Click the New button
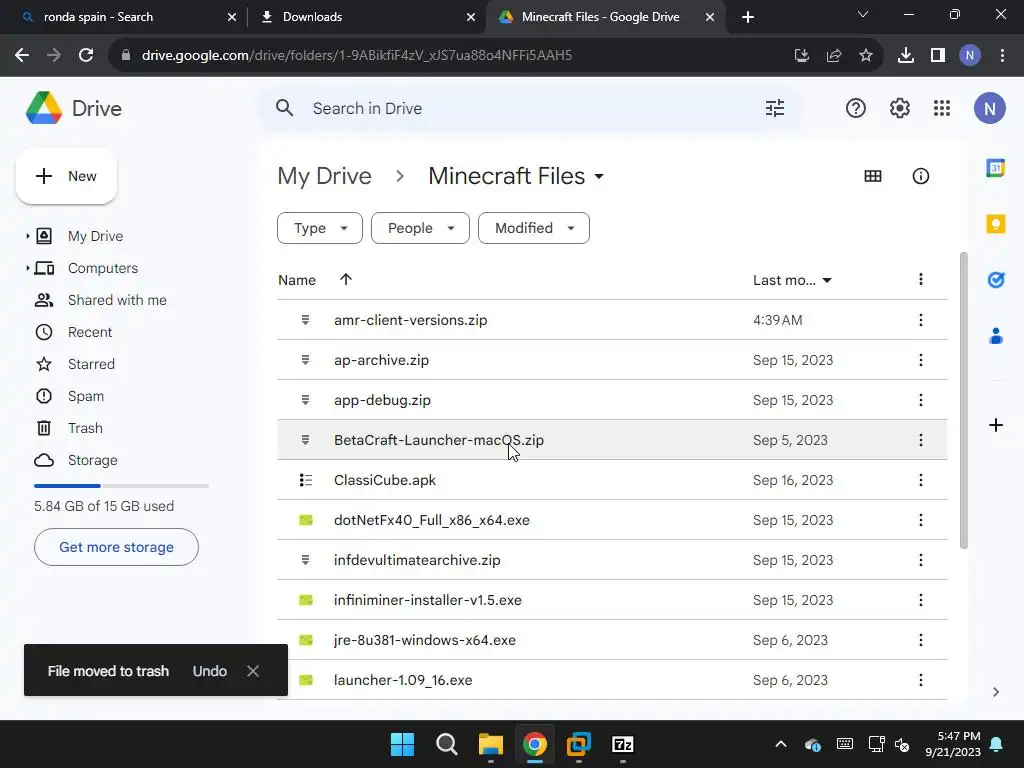The height and width of the screenshot is (768, 1024). pos(66,176)
